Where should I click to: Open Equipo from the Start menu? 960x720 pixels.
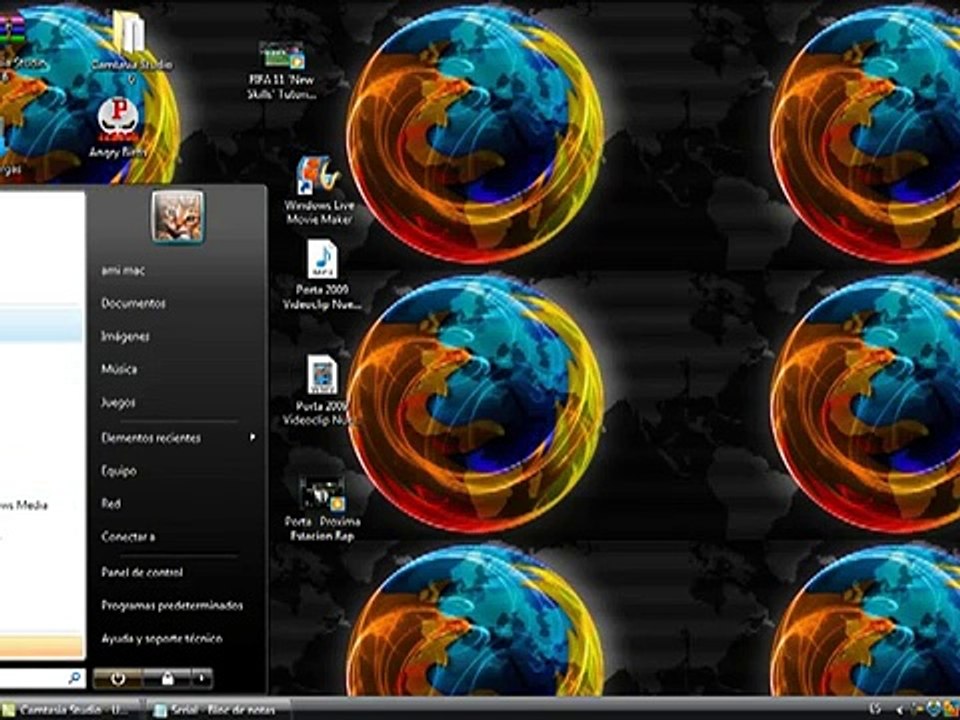(119, 471)
